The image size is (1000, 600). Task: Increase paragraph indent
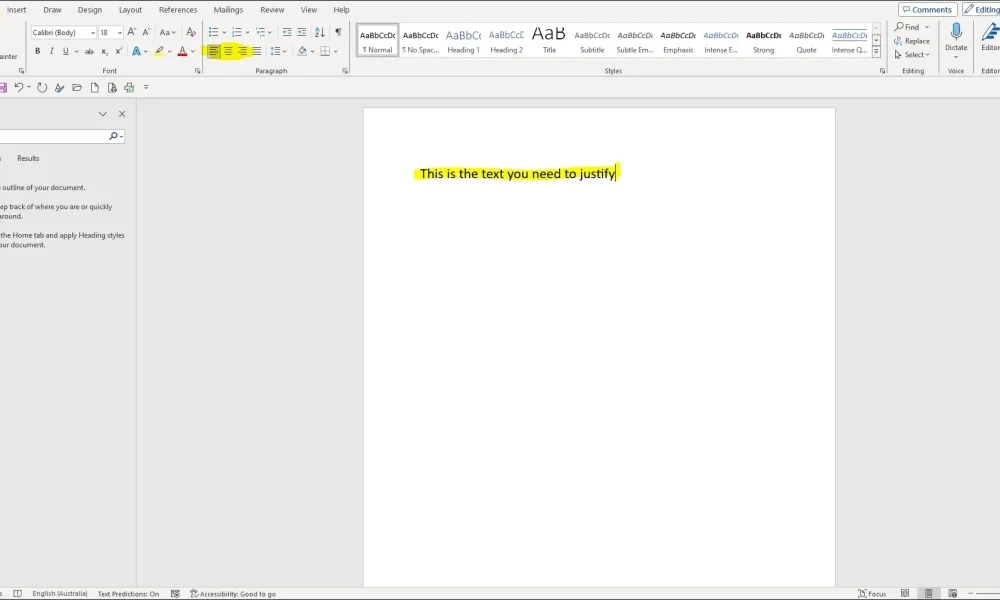point(302,32)
